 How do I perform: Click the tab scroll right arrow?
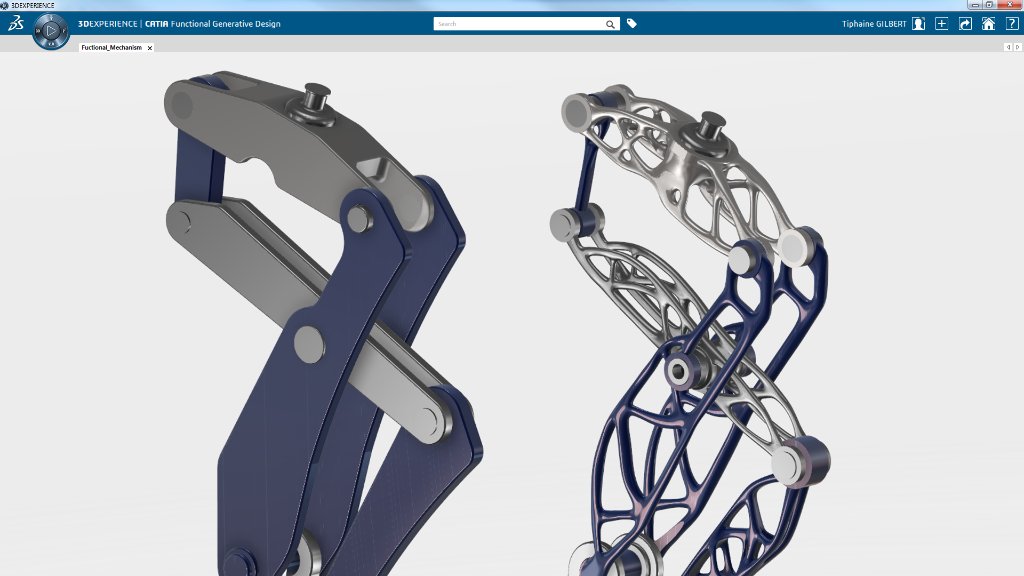pos(1017,47)
